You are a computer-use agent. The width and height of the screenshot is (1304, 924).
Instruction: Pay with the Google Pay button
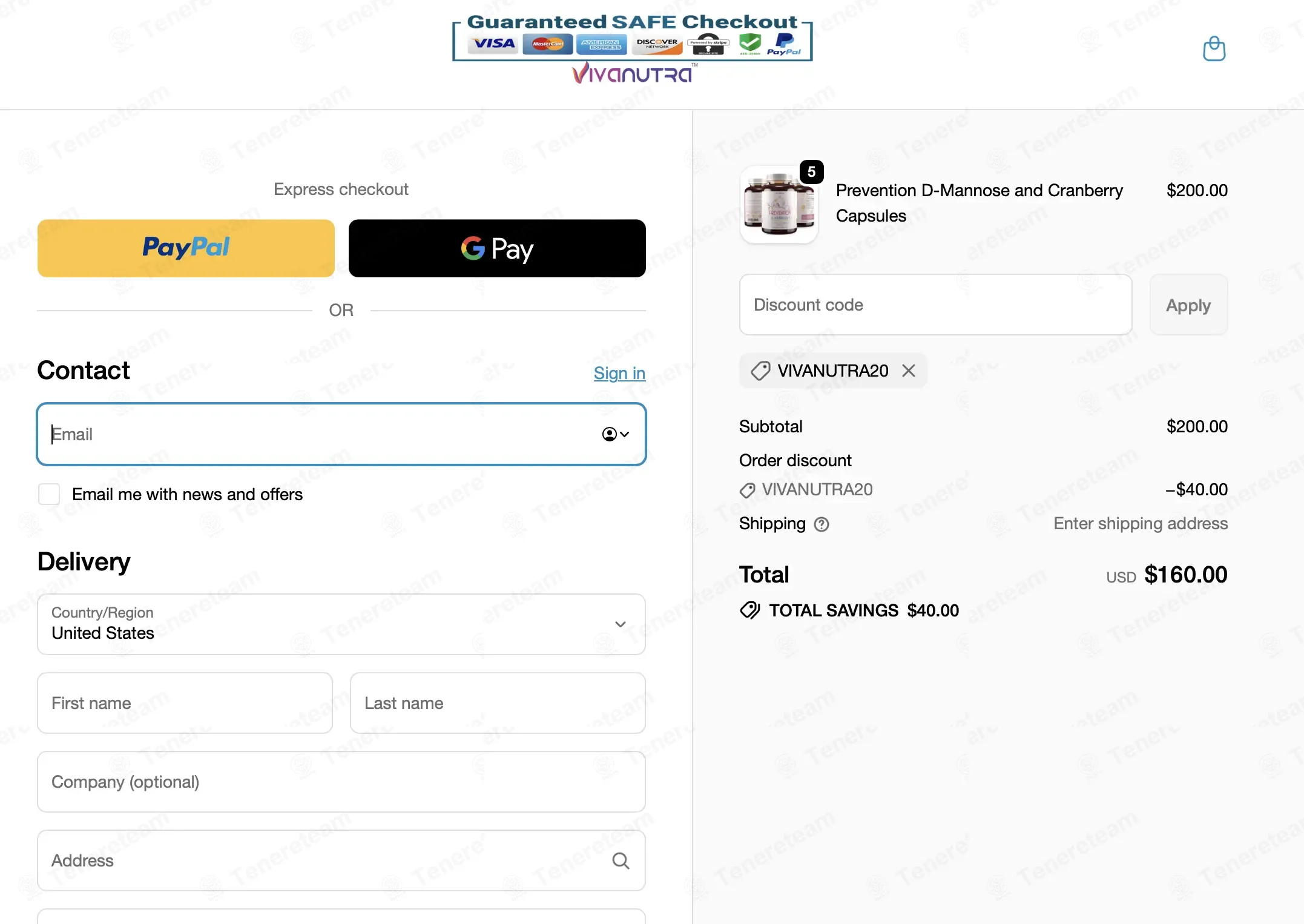point(497,248)
